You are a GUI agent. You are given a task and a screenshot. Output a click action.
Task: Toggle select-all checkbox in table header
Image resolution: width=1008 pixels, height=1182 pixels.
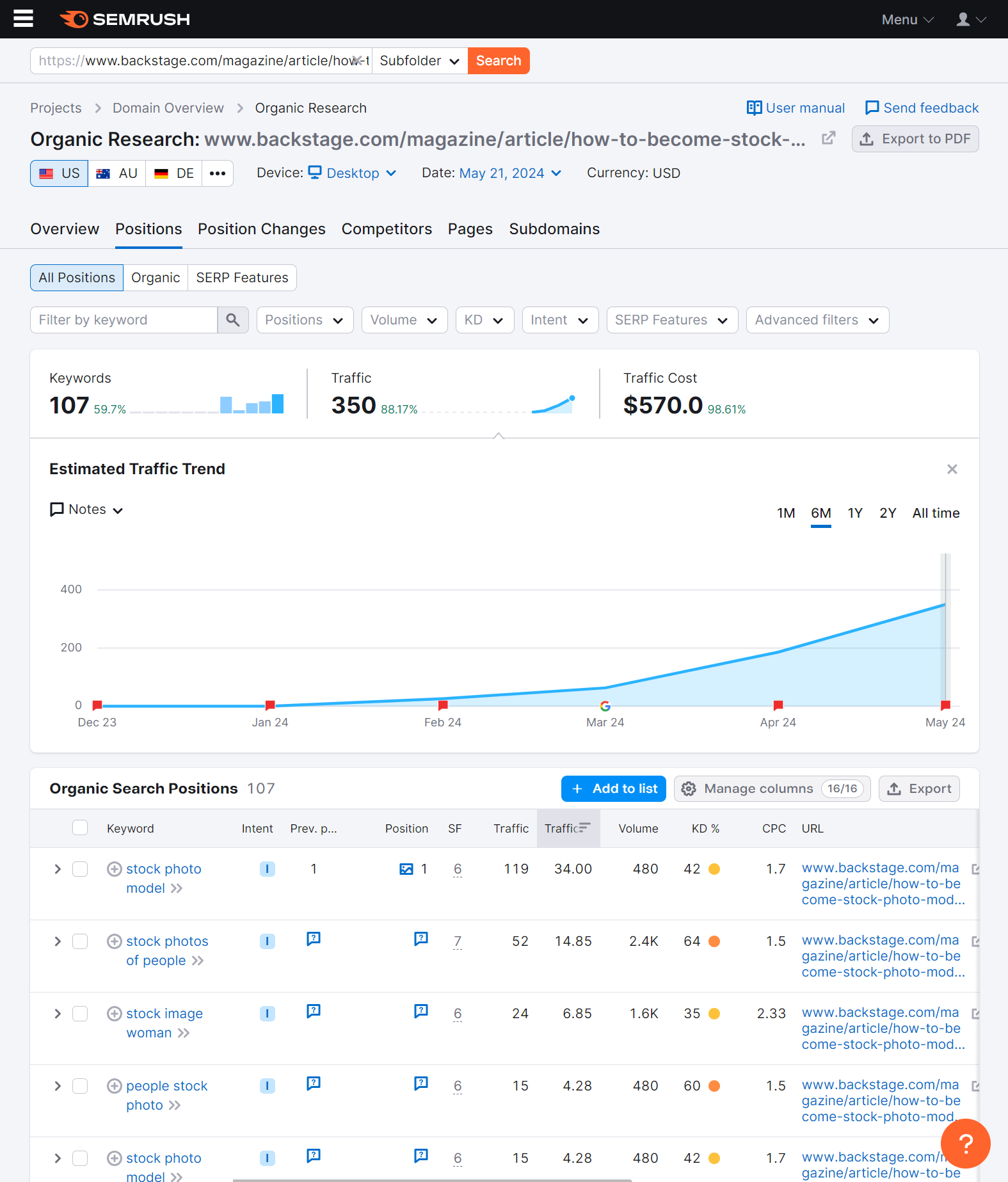coord(80,828)
